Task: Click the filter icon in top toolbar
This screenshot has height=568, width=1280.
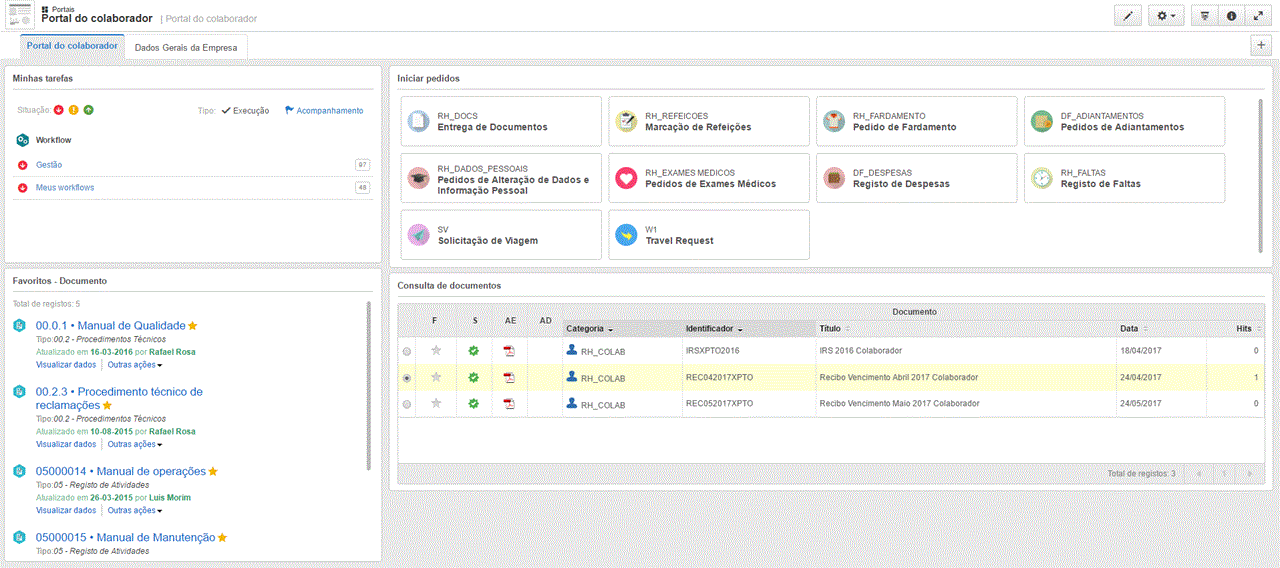Action: click(1205, 16)
